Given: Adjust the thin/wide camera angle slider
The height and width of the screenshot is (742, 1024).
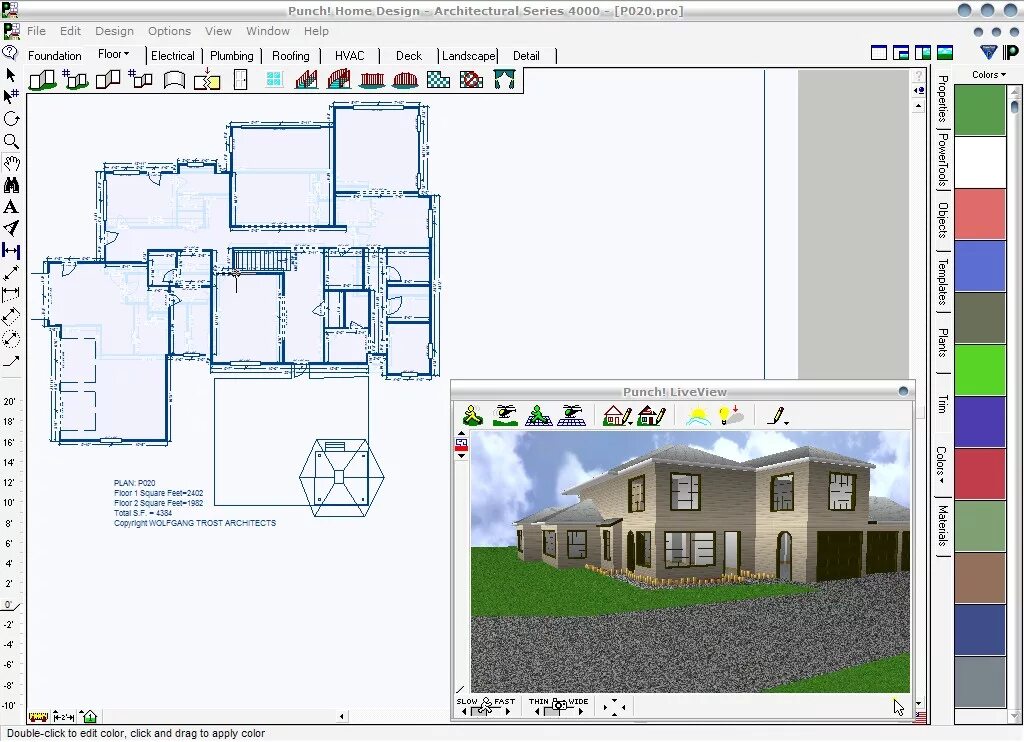Looking at the screenshot, I should [x=558, y=706].
